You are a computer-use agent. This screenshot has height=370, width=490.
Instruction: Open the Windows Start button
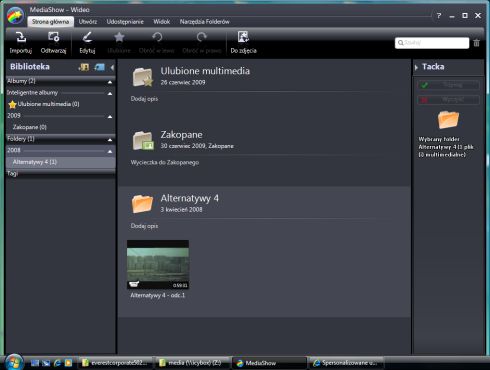pos(14,362)
